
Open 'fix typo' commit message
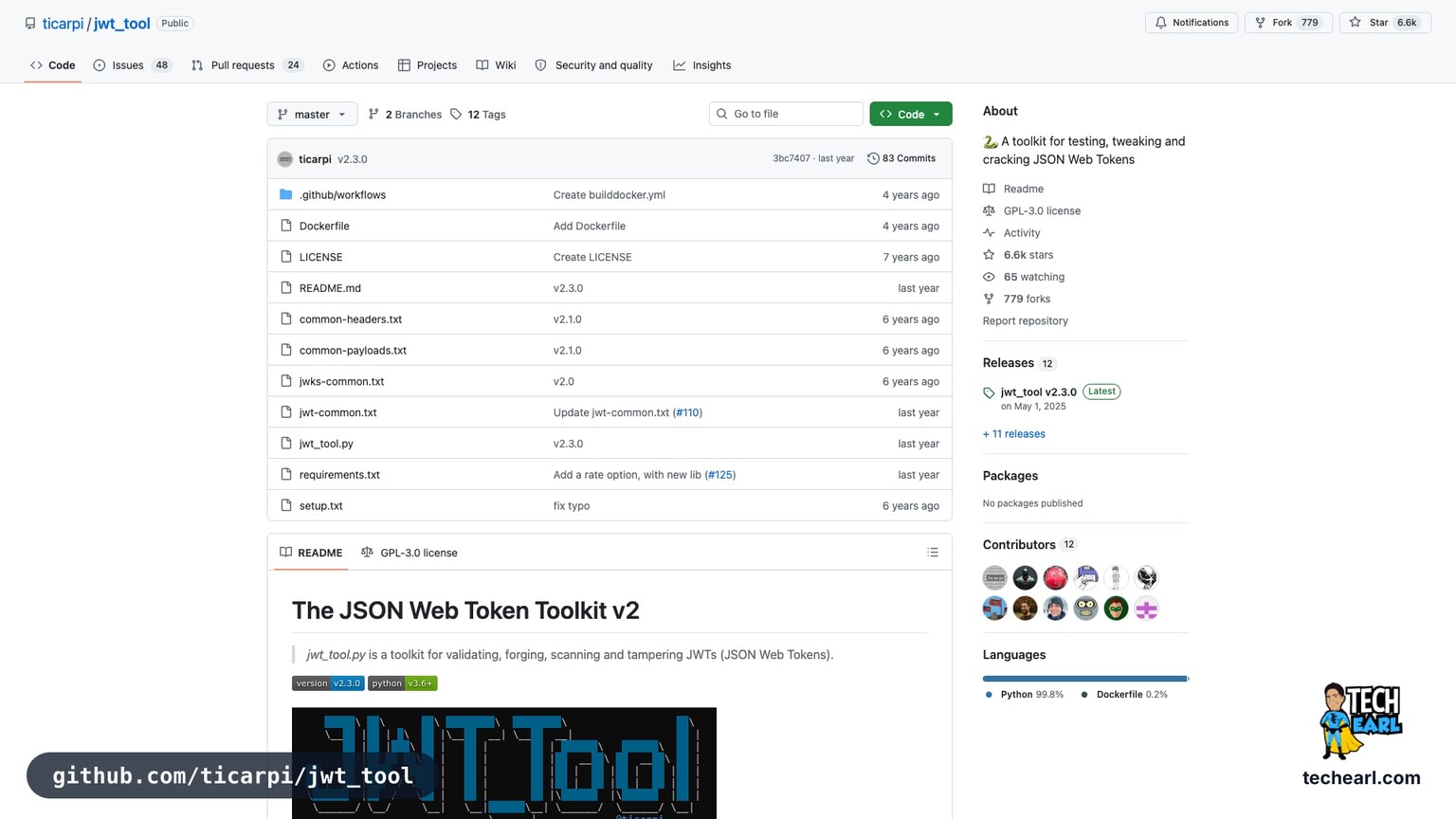(572, 506)
